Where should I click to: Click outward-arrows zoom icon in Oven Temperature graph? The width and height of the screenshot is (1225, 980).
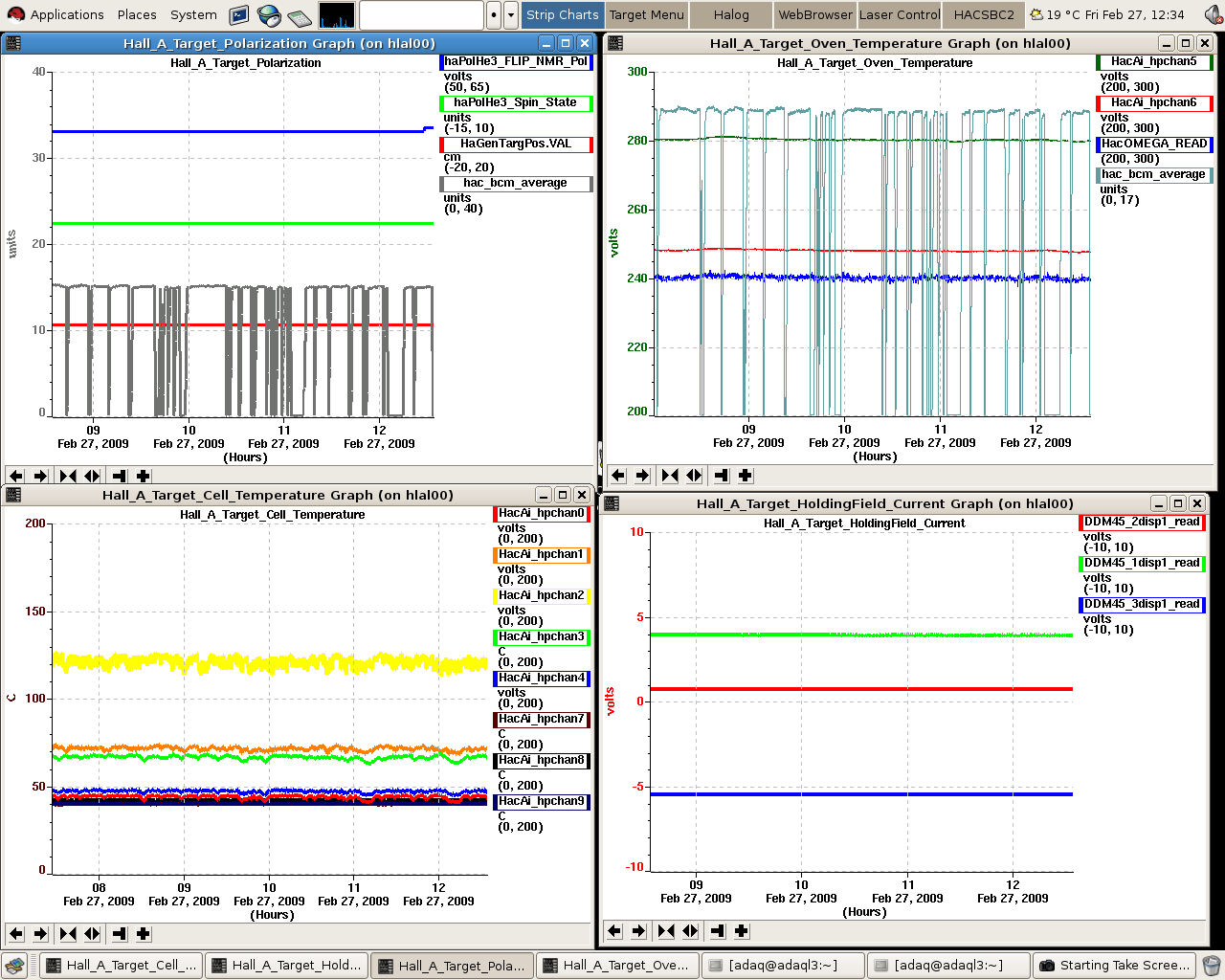click(694, 475)
